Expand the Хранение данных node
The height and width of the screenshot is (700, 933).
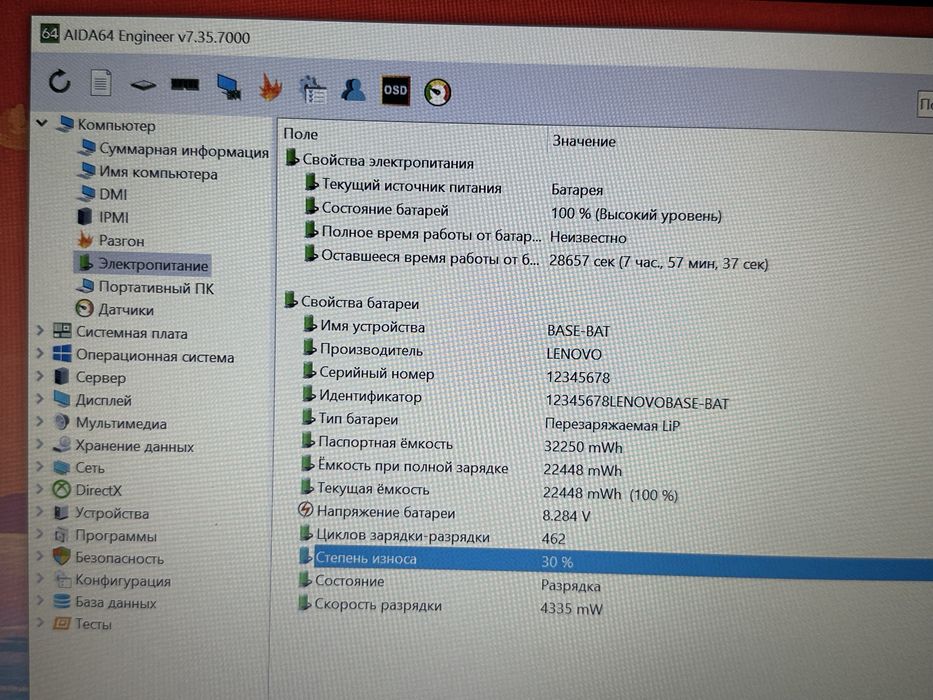pyautogui.click(x=40, y=444)
